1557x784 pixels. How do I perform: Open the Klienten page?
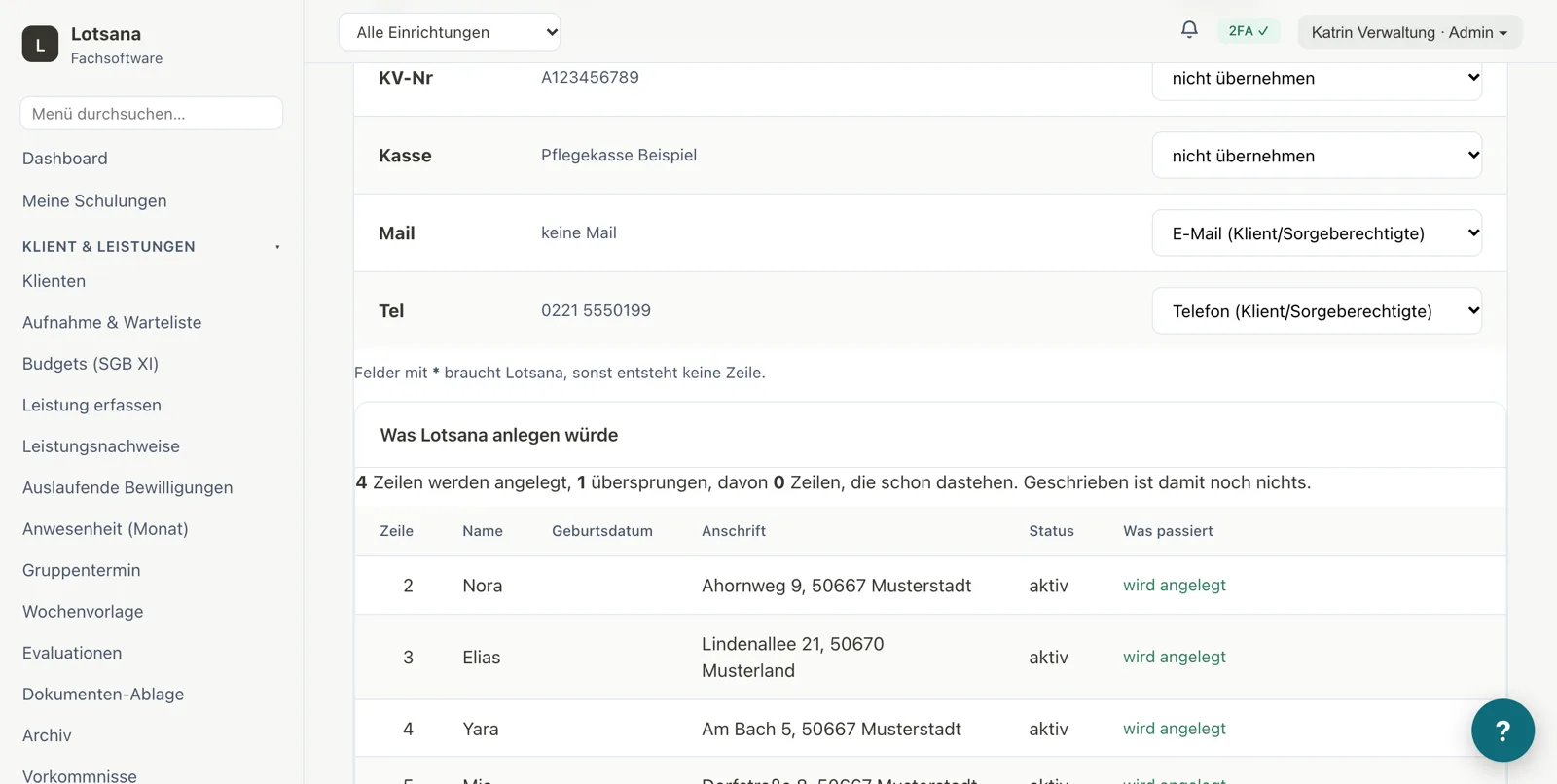tap(54, 281)
